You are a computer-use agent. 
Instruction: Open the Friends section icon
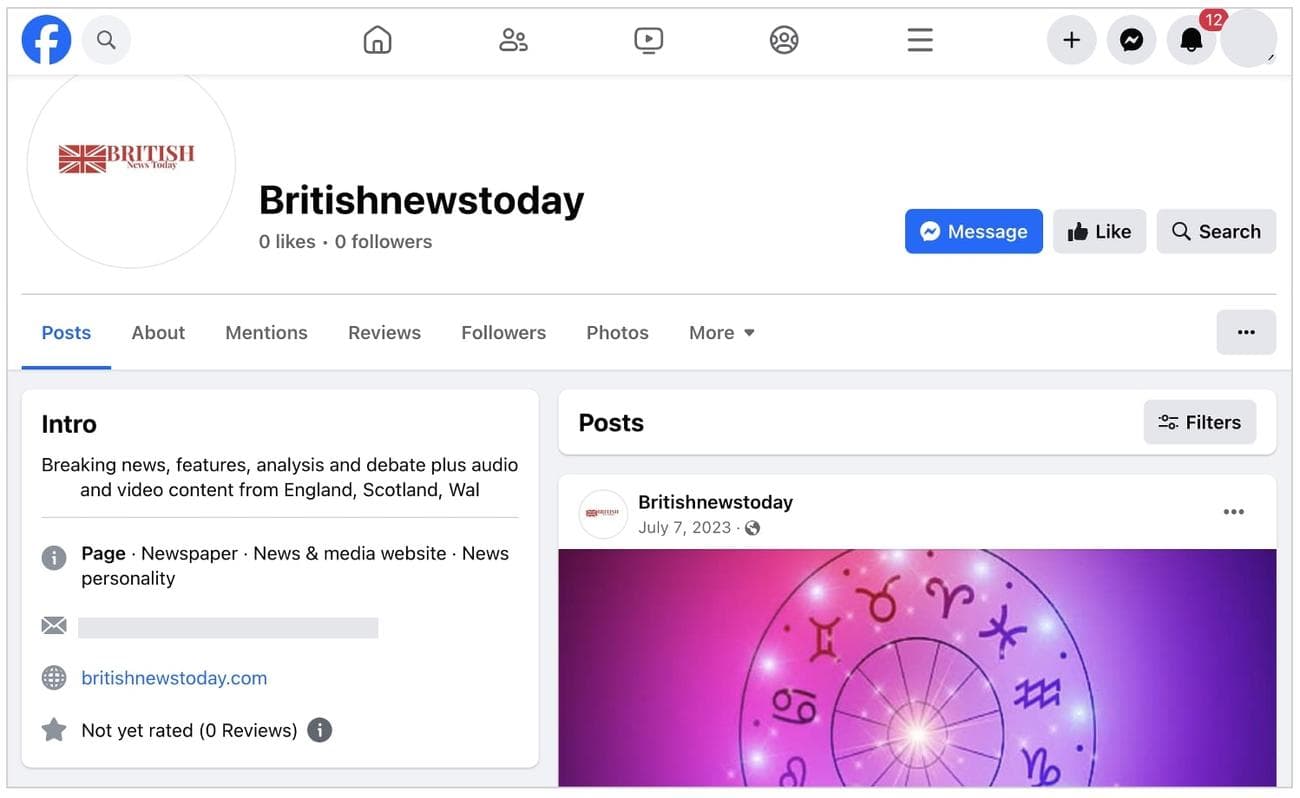[513, 39]
